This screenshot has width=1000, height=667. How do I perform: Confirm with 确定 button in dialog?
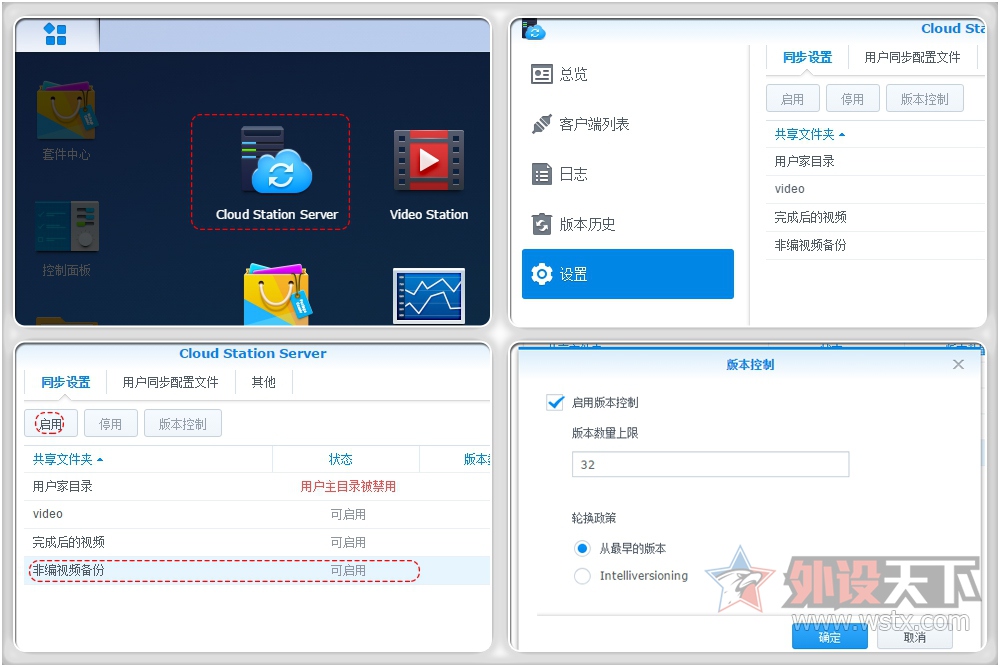pyautogui.click(x=830, y=636)
